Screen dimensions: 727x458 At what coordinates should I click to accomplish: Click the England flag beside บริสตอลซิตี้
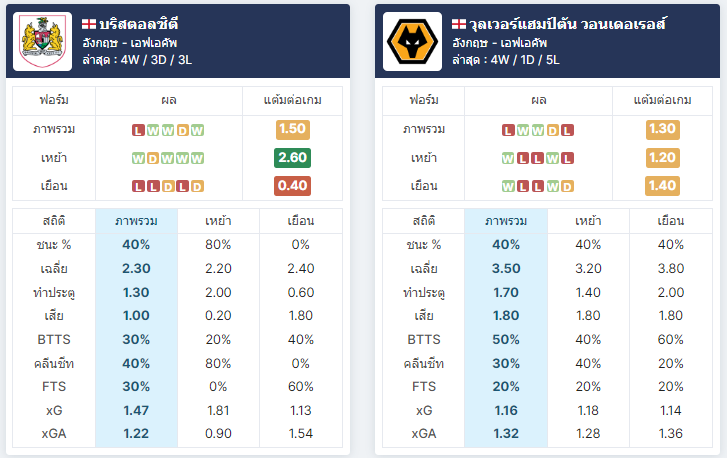coord(89,24)
